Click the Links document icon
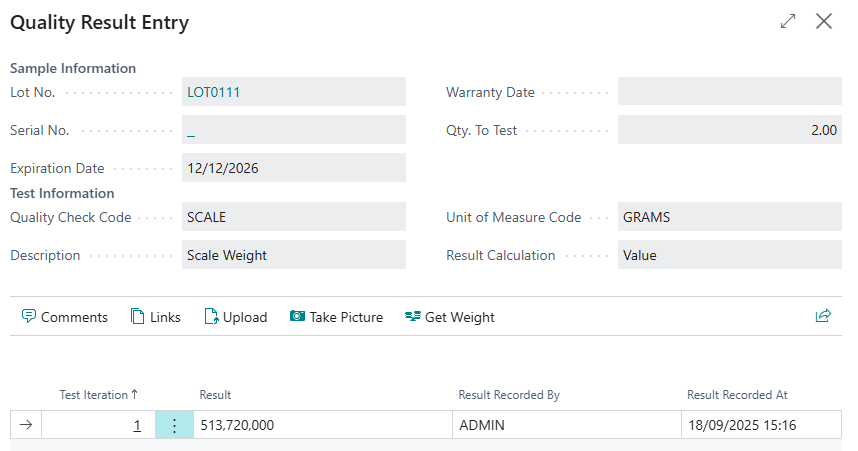Viewport: 858px width, 451px height. pyautogui.click(x=138, y=317)
